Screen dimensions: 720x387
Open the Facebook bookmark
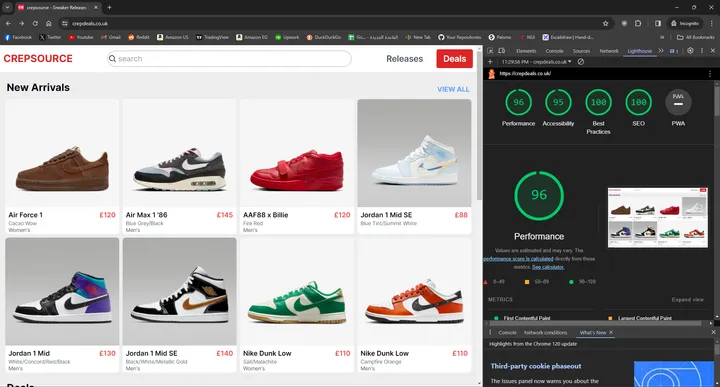point(18,37)
